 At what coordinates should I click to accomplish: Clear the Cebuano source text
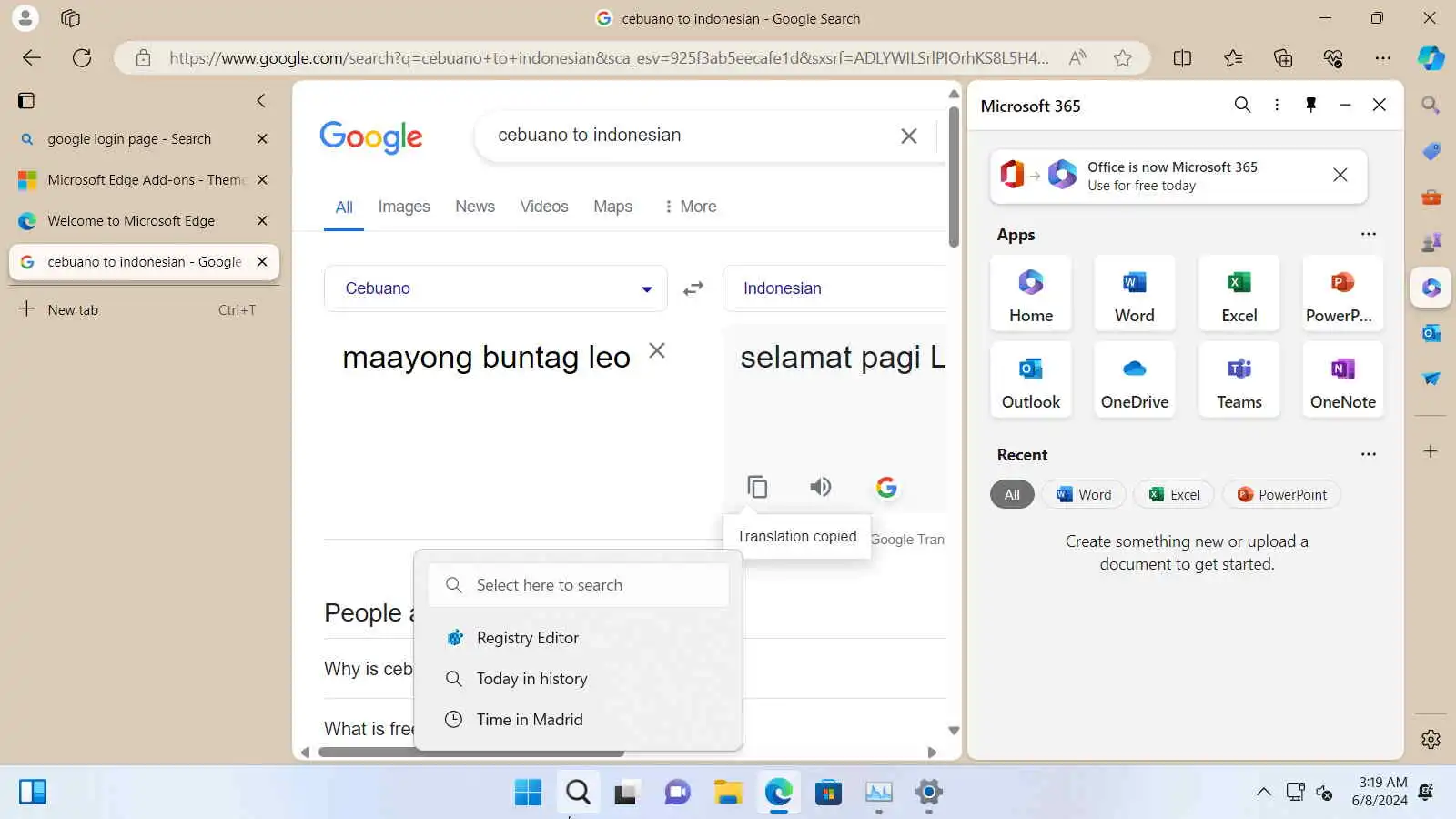[657, 350]
